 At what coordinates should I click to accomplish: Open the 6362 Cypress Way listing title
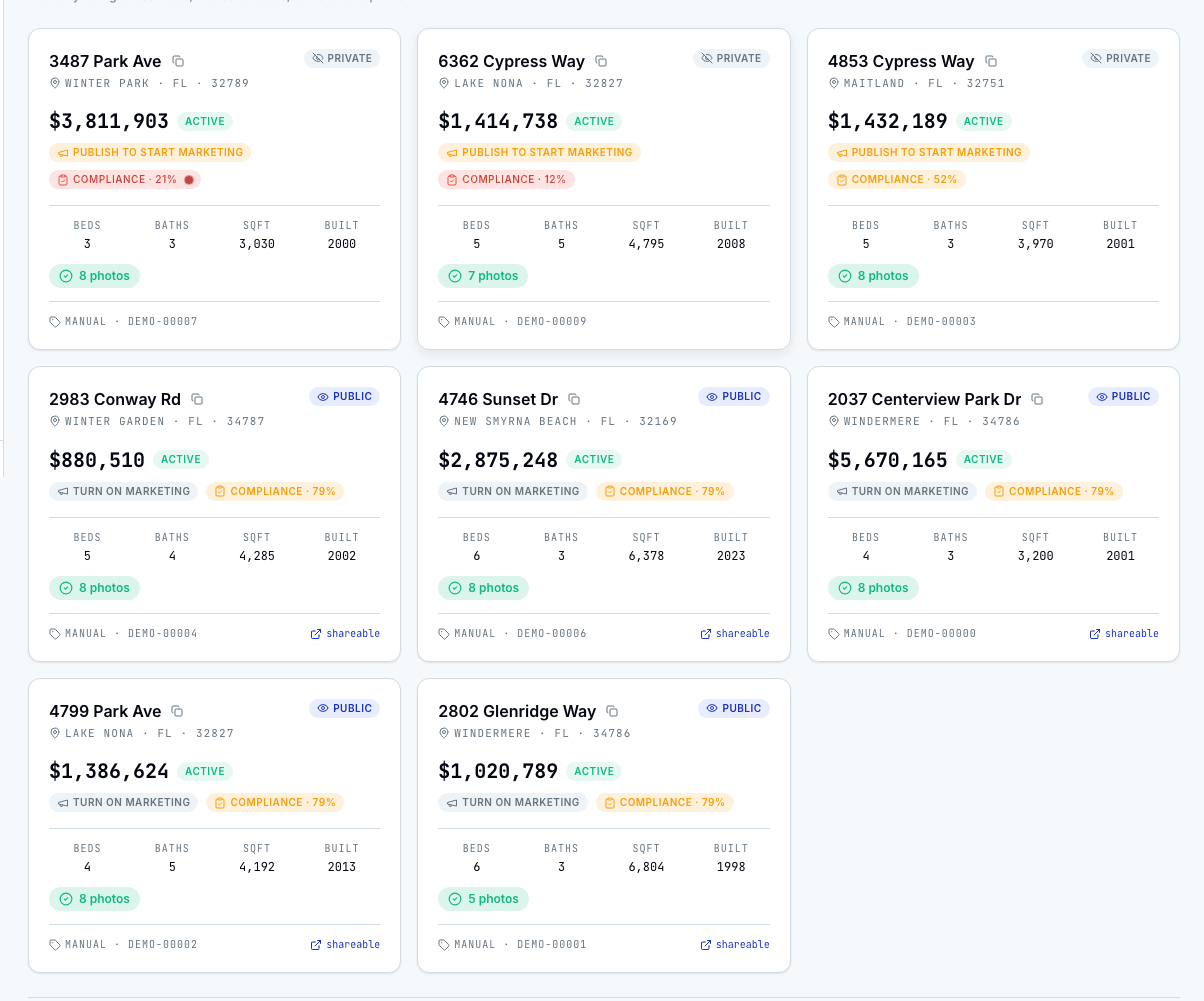click(x=511, y=61)
